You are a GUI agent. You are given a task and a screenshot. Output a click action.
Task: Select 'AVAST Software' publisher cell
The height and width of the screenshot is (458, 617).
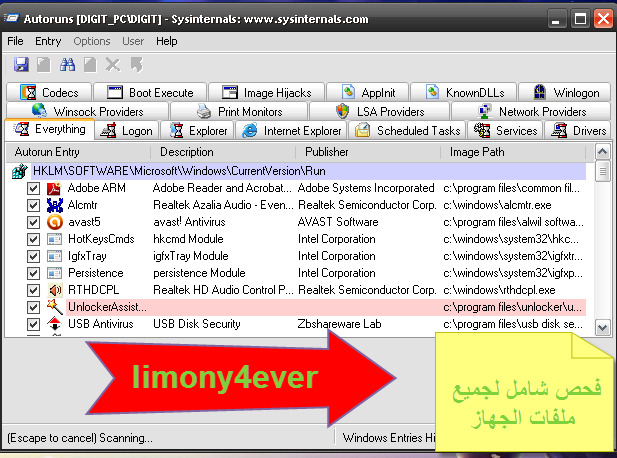[338, 222]
